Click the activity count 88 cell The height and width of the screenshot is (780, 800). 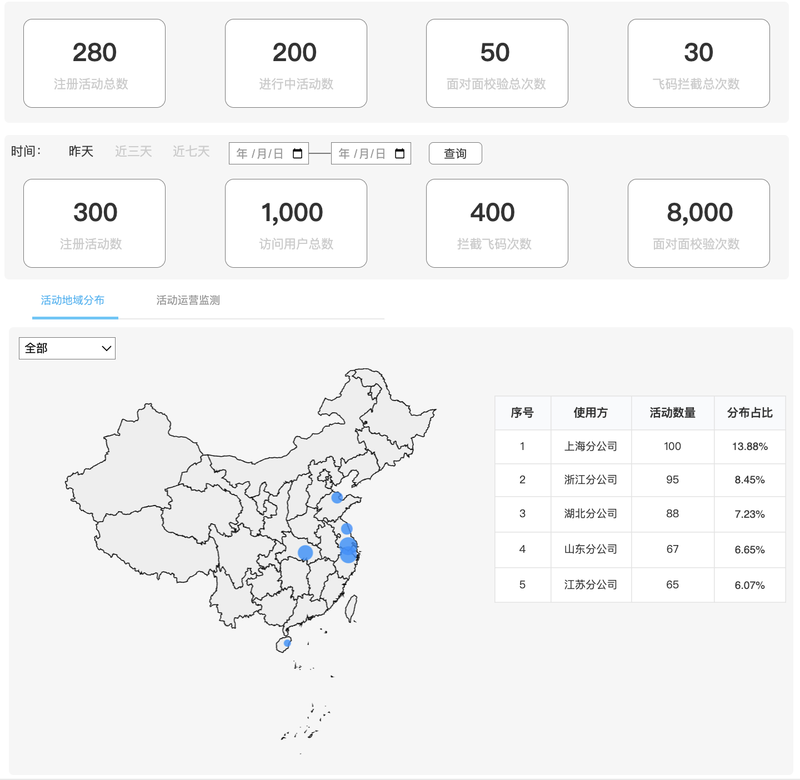(672, 514)
